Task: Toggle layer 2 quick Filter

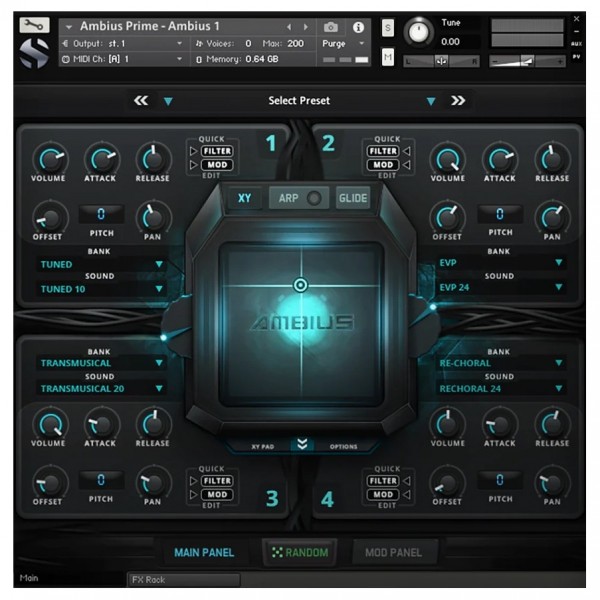Action: 383,151
